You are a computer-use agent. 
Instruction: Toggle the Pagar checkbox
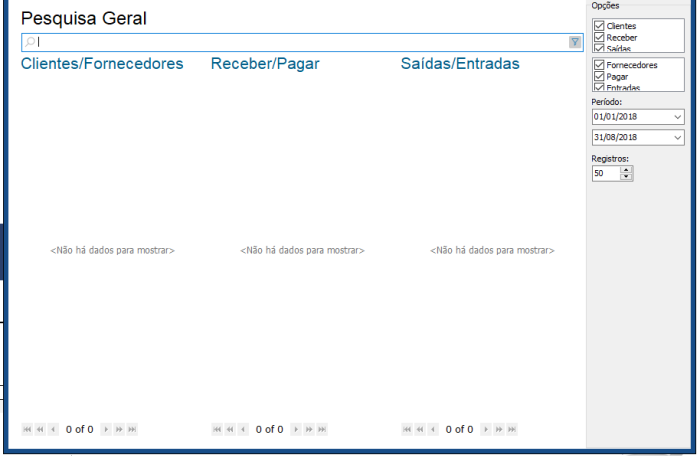pos(599,76)
